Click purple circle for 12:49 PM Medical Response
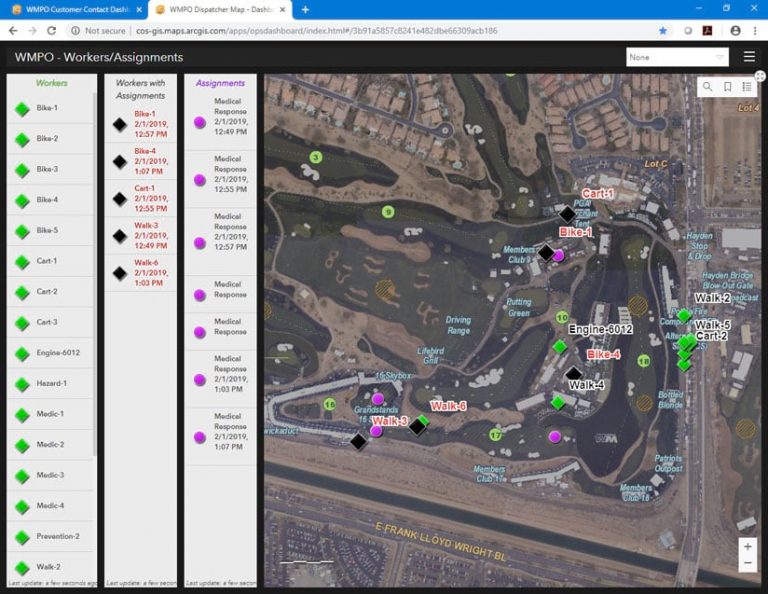Image resolution: width=768 pixels, height=594 pixels. coord(199,122)
